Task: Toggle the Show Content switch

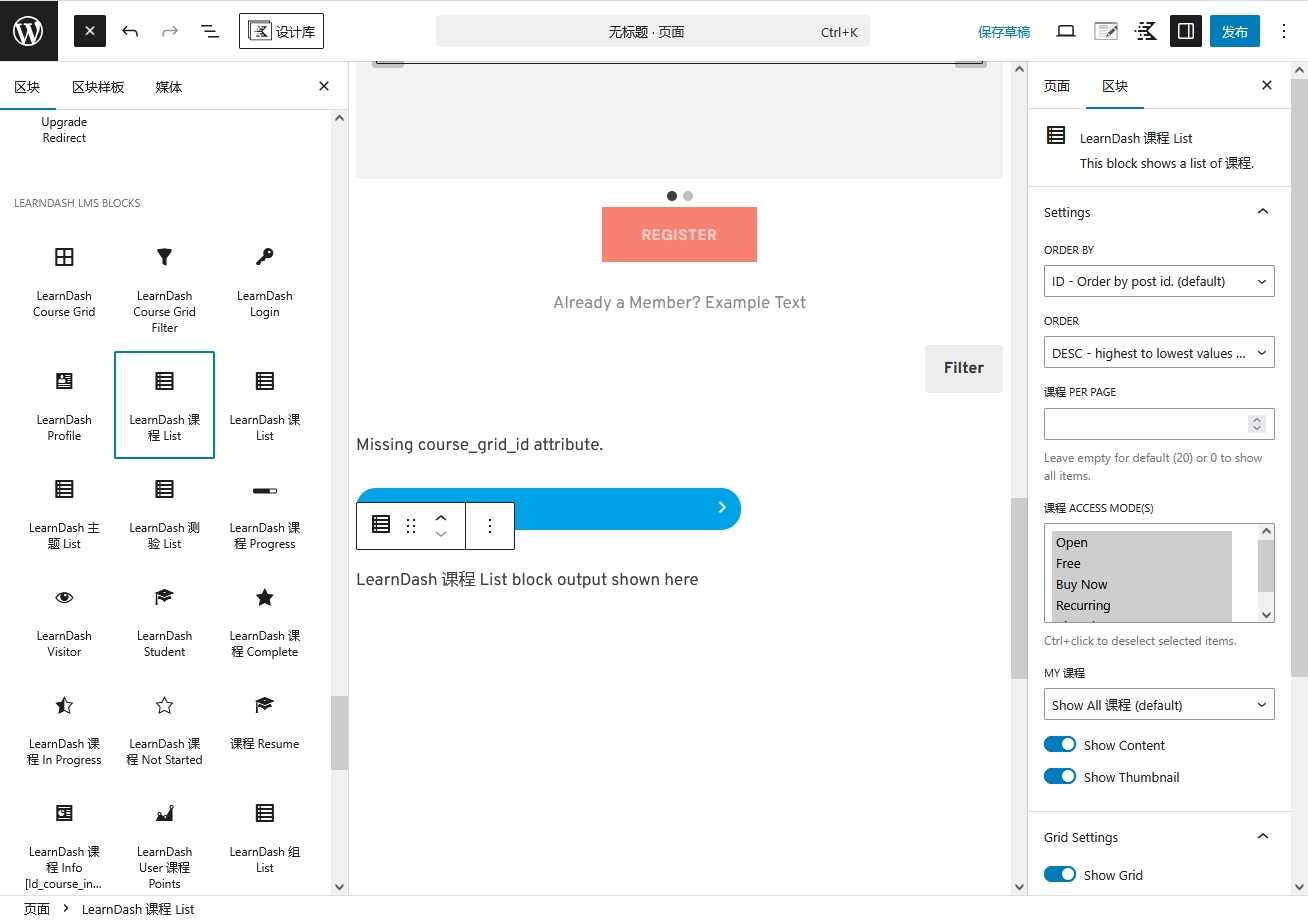Action: pyautogui.click(x=1060, y=745)
